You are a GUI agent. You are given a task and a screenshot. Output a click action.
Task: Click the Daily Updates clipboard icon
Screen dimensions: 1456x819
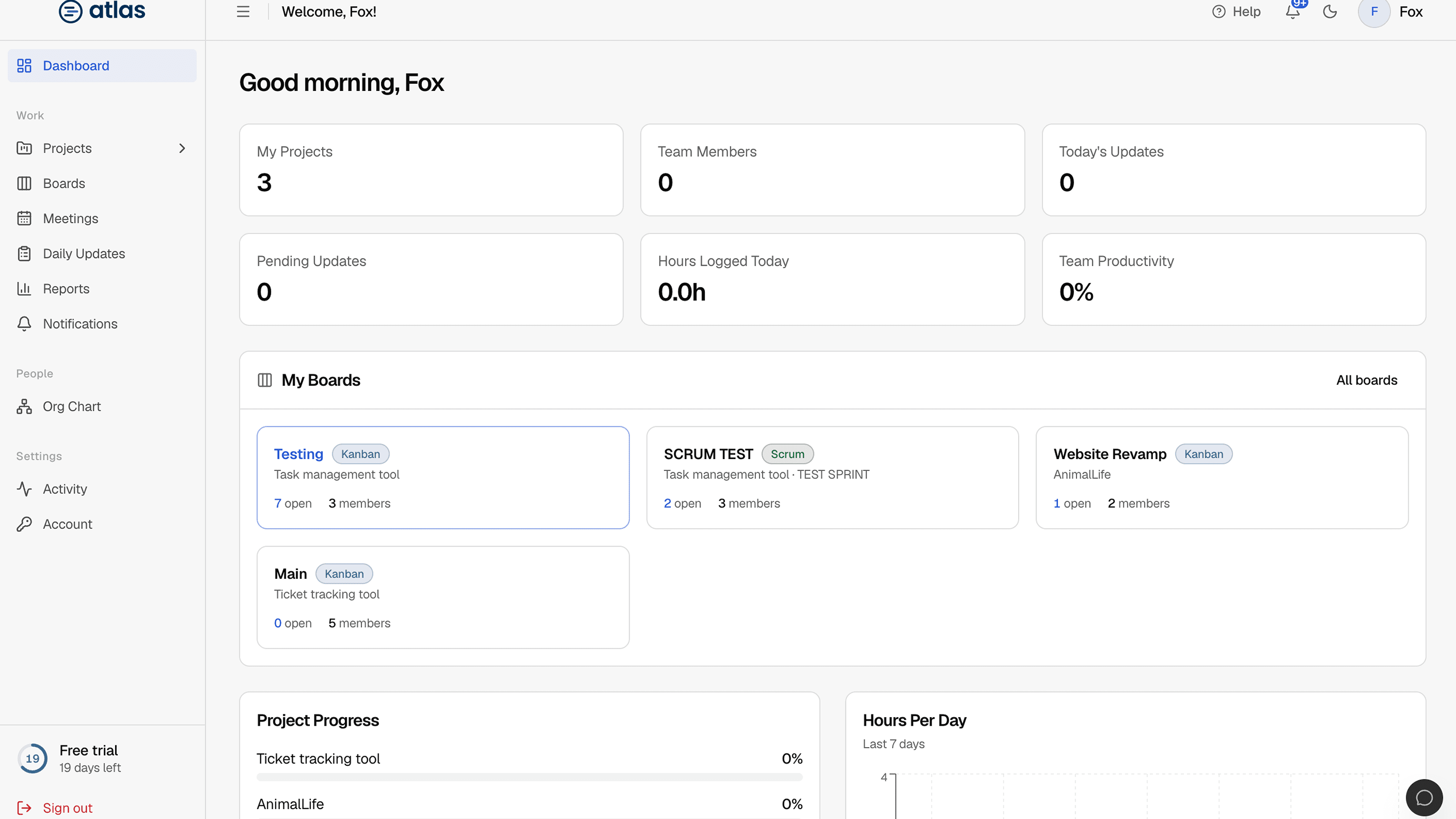tap(24, 253)
